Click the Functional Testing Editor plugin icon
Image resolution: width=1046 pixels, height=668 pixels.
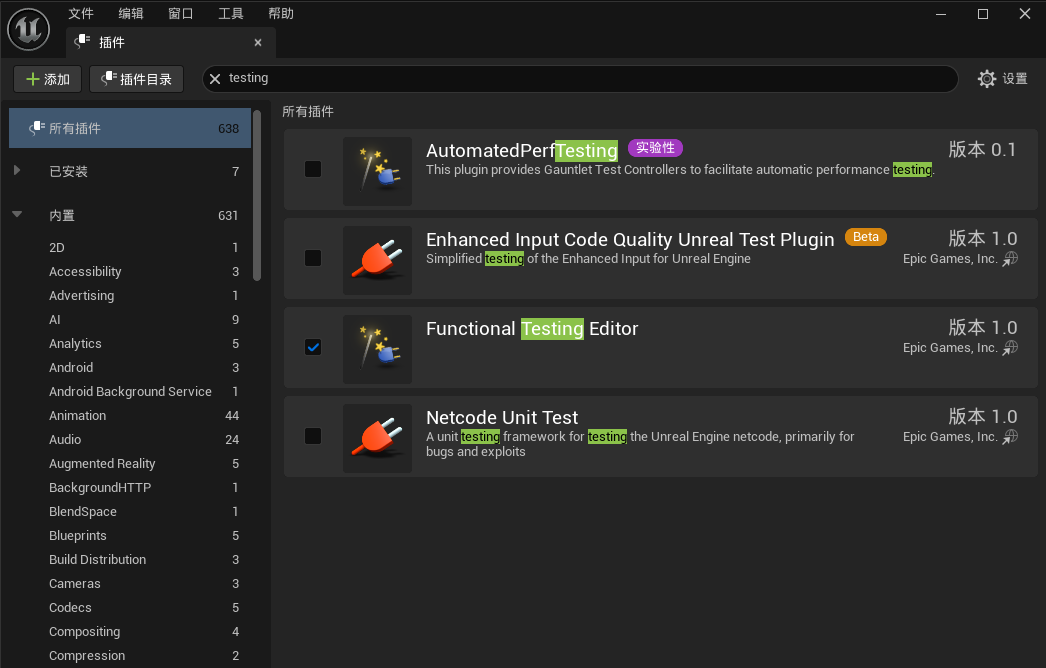(x=377, y=349)
